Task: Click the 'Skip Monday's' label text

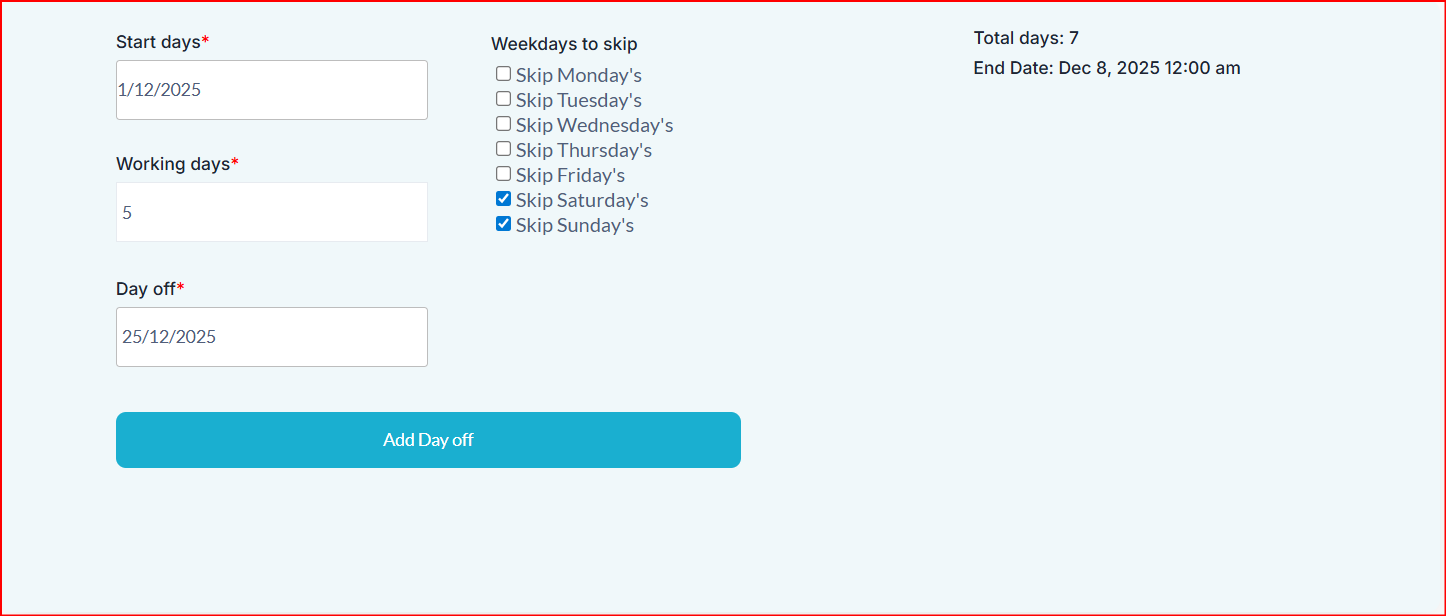Action: pyautogui.click(x=579, y=75)
